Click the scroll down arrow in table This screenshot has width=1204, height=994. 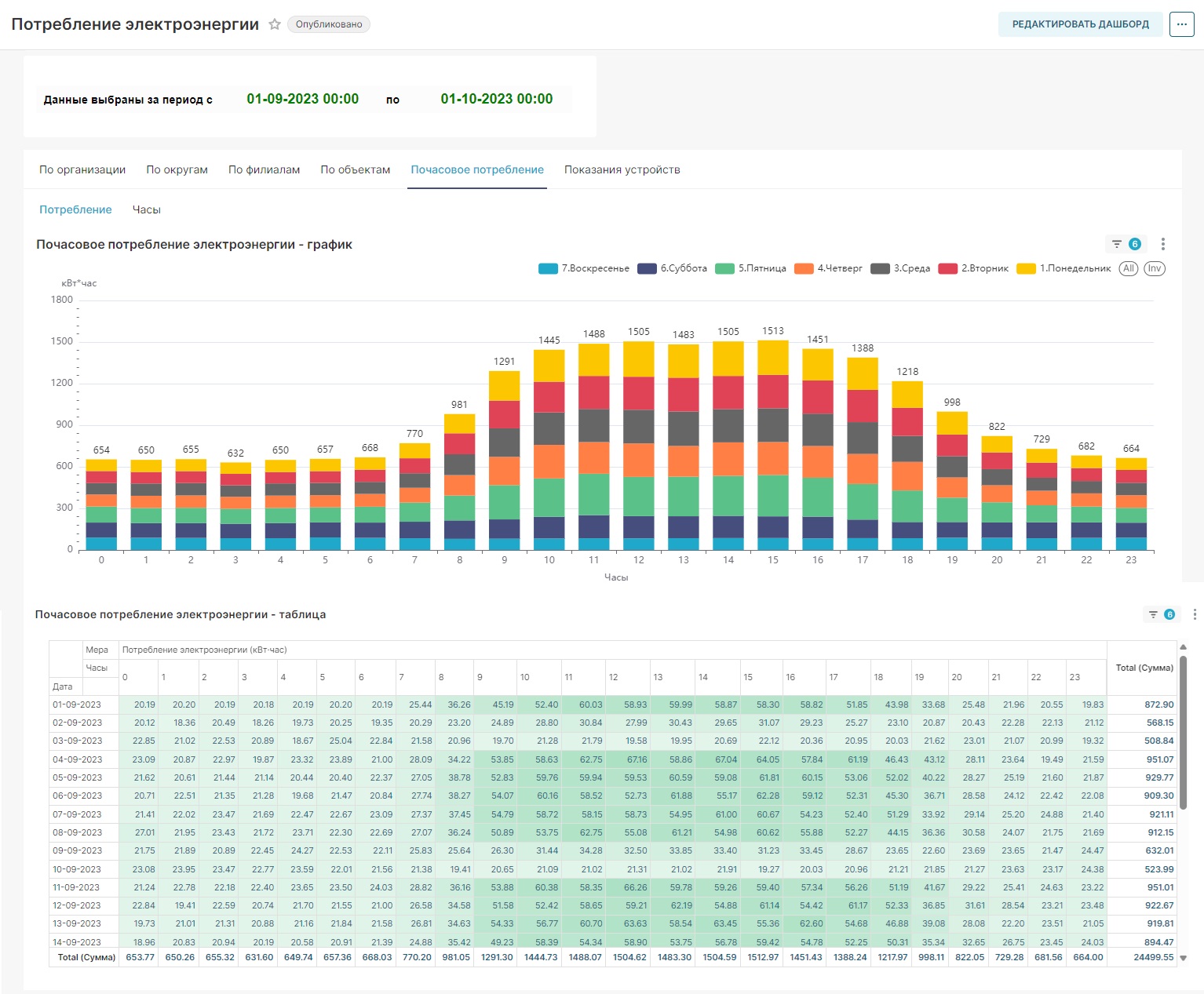(x=1183, y=958)
